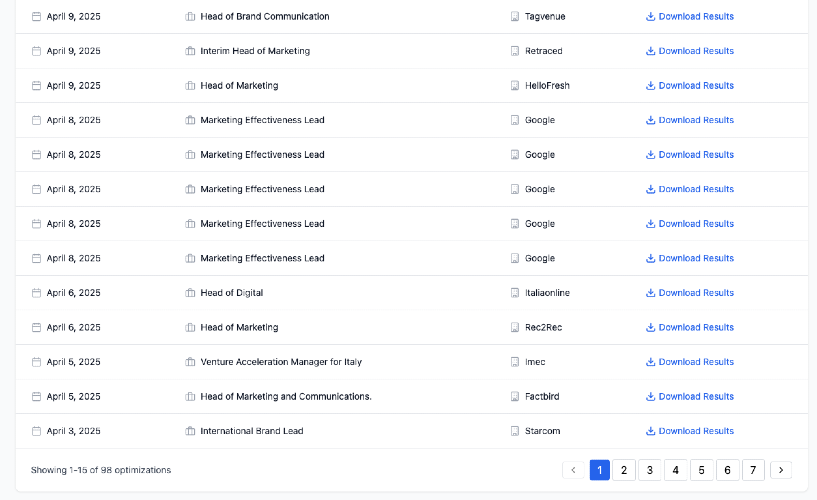Screen dimensions: 817x500
Task: Click the briefcase icon beside Head of Marketing and Communications
Action: point(190,396)
